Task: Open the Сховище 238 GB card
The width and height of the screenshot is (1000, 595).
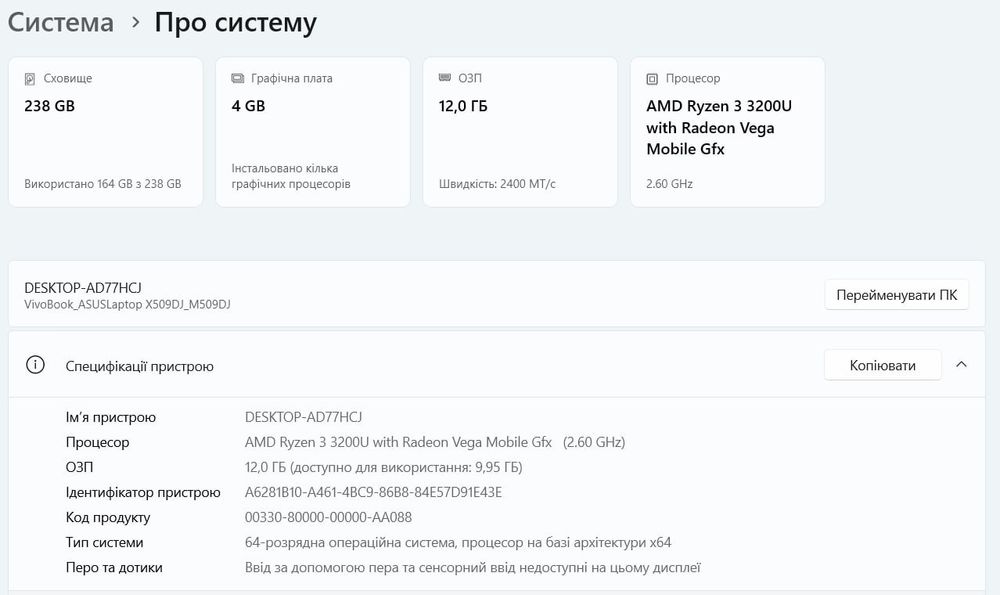Action: (x=105, y=132)
